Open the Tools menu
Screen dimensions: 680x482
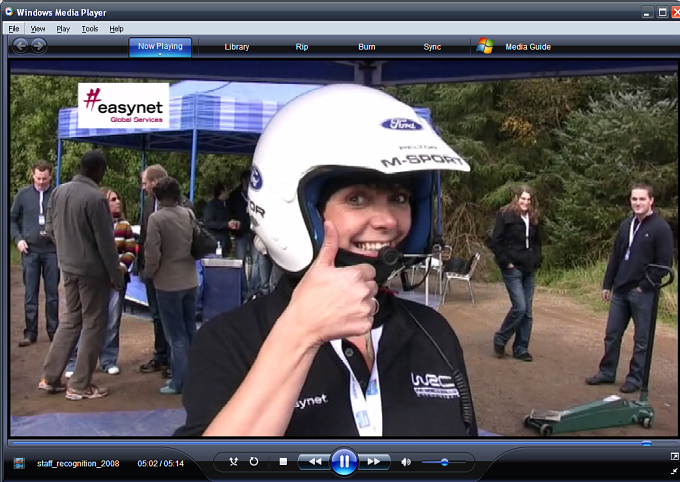pos(90,29)
